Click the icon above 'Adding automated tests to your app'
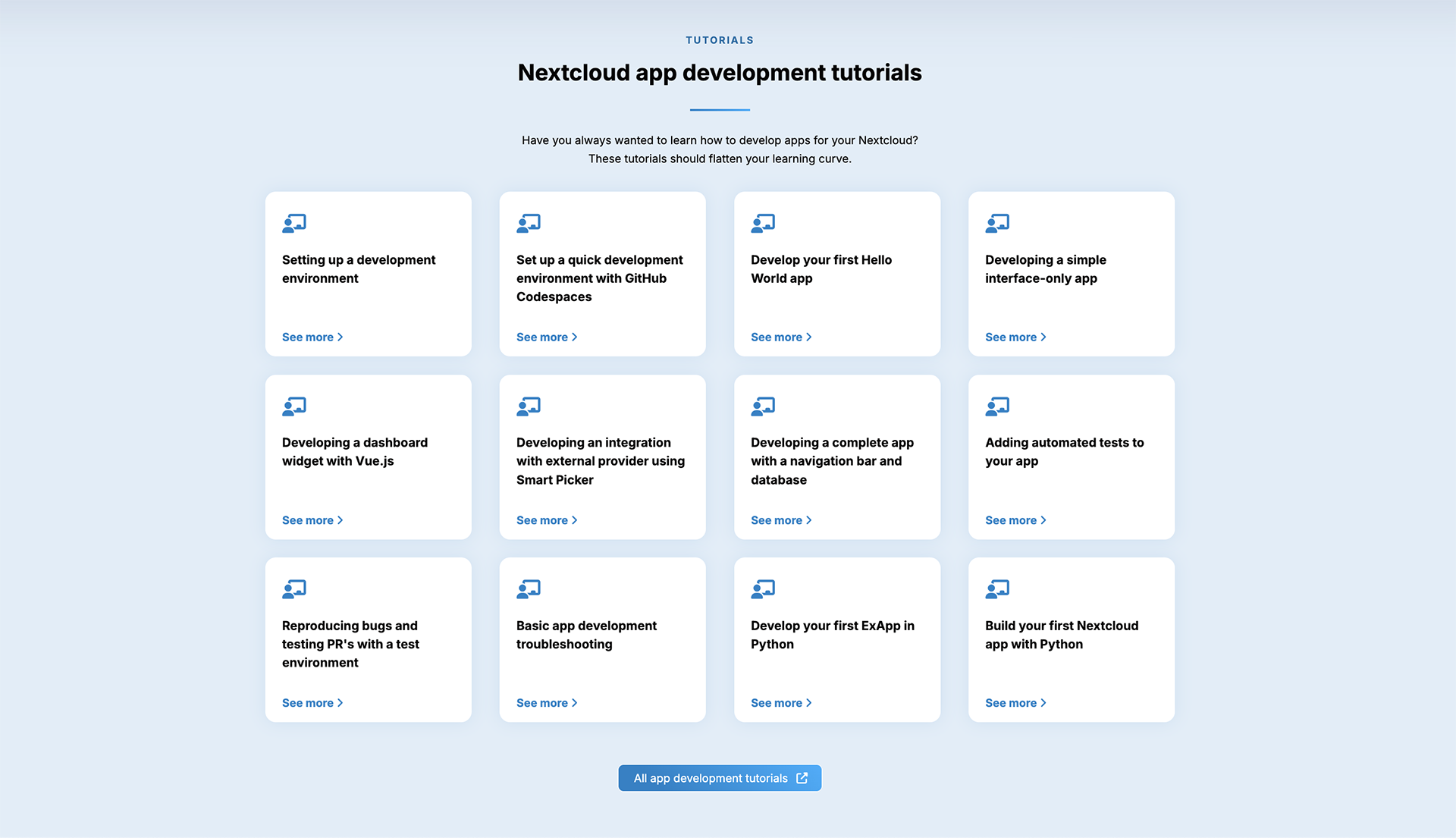The image size is (1456, 838). (x=997, y=406)
